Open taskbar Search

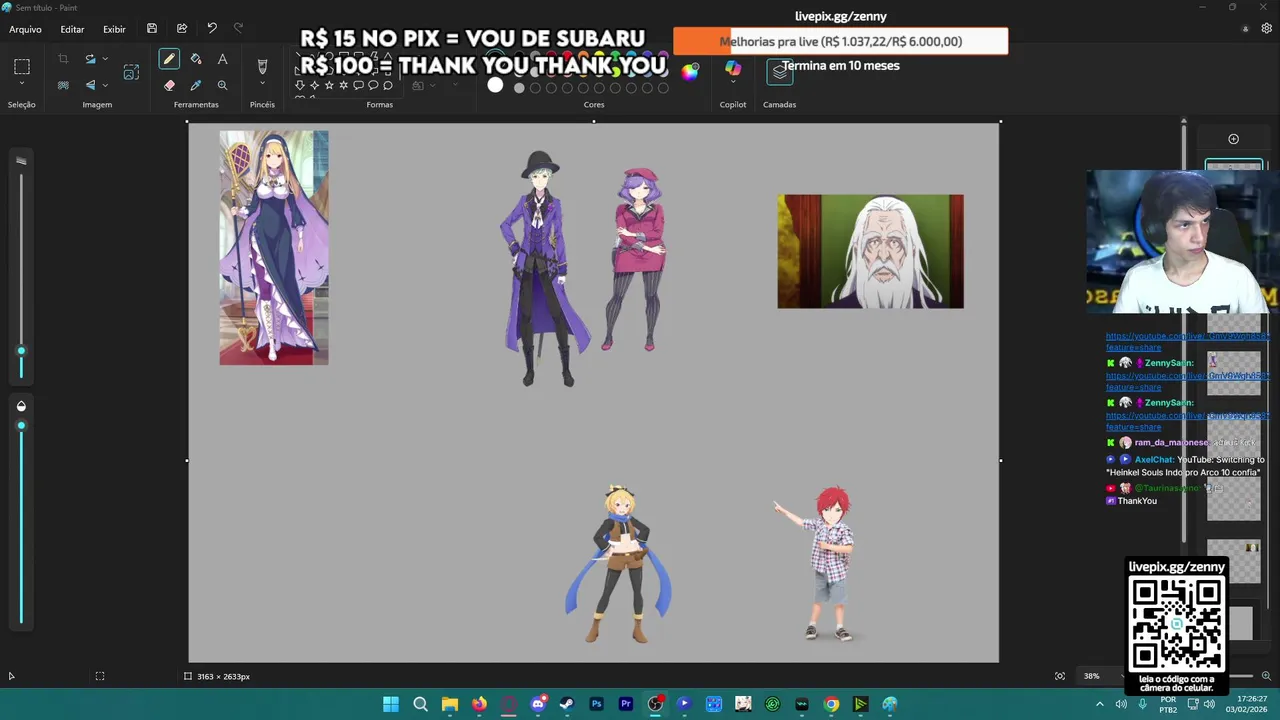pyautogui.click(x=420, y=704)
